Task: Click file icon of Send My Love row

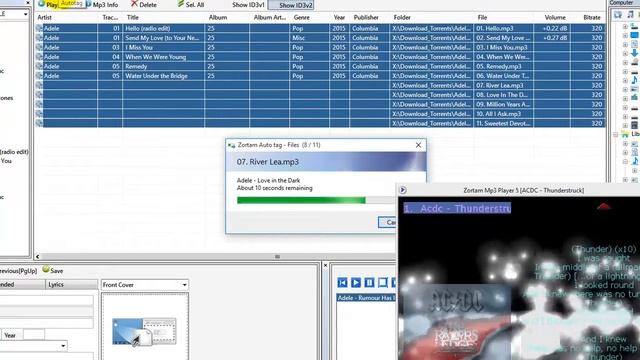Action: coord(39,38)
